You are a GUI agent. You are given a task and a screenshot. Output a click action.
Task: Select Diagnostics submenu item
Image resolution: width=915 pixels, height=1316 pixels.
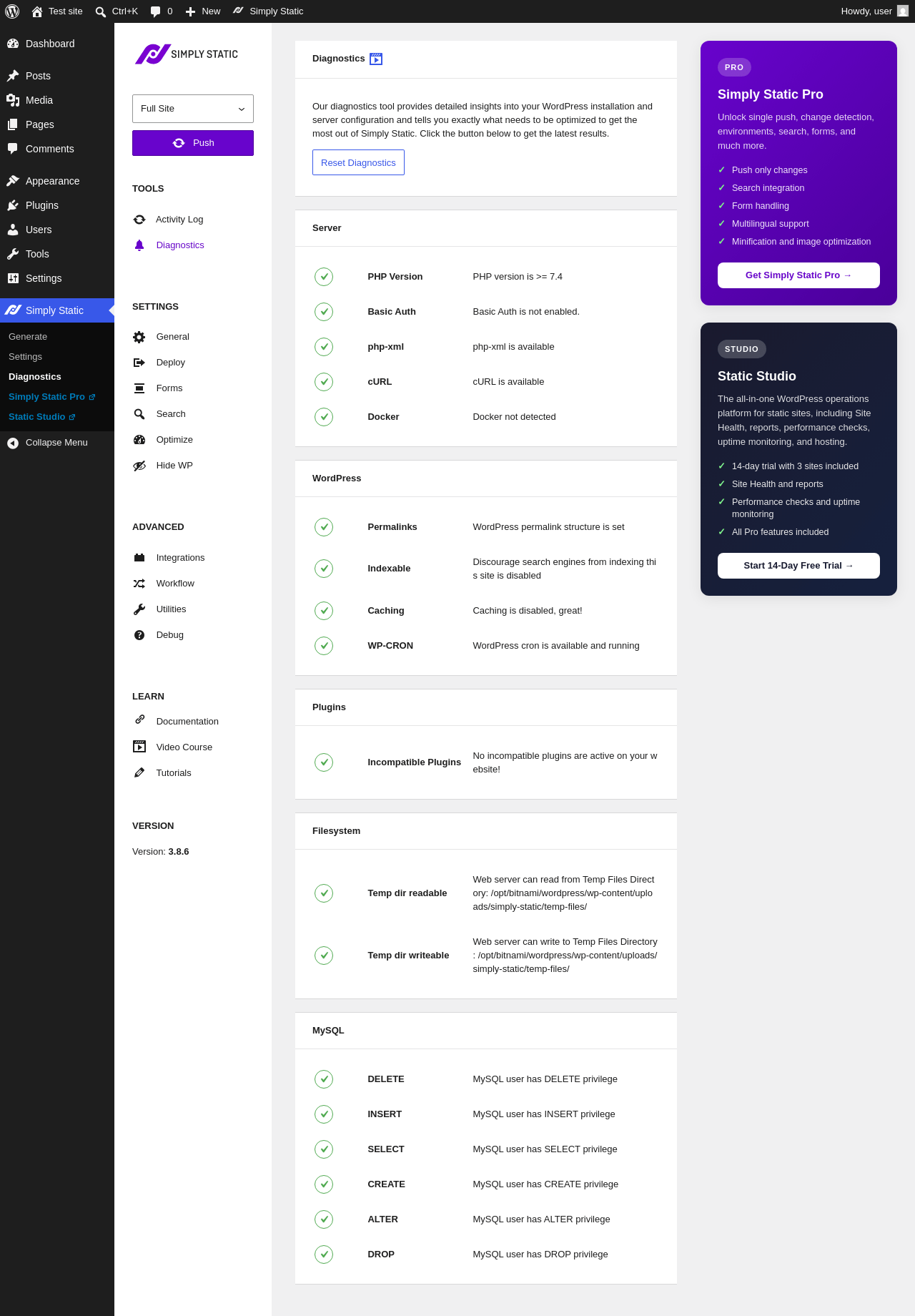pyautogui.click(x=35, y=377)
